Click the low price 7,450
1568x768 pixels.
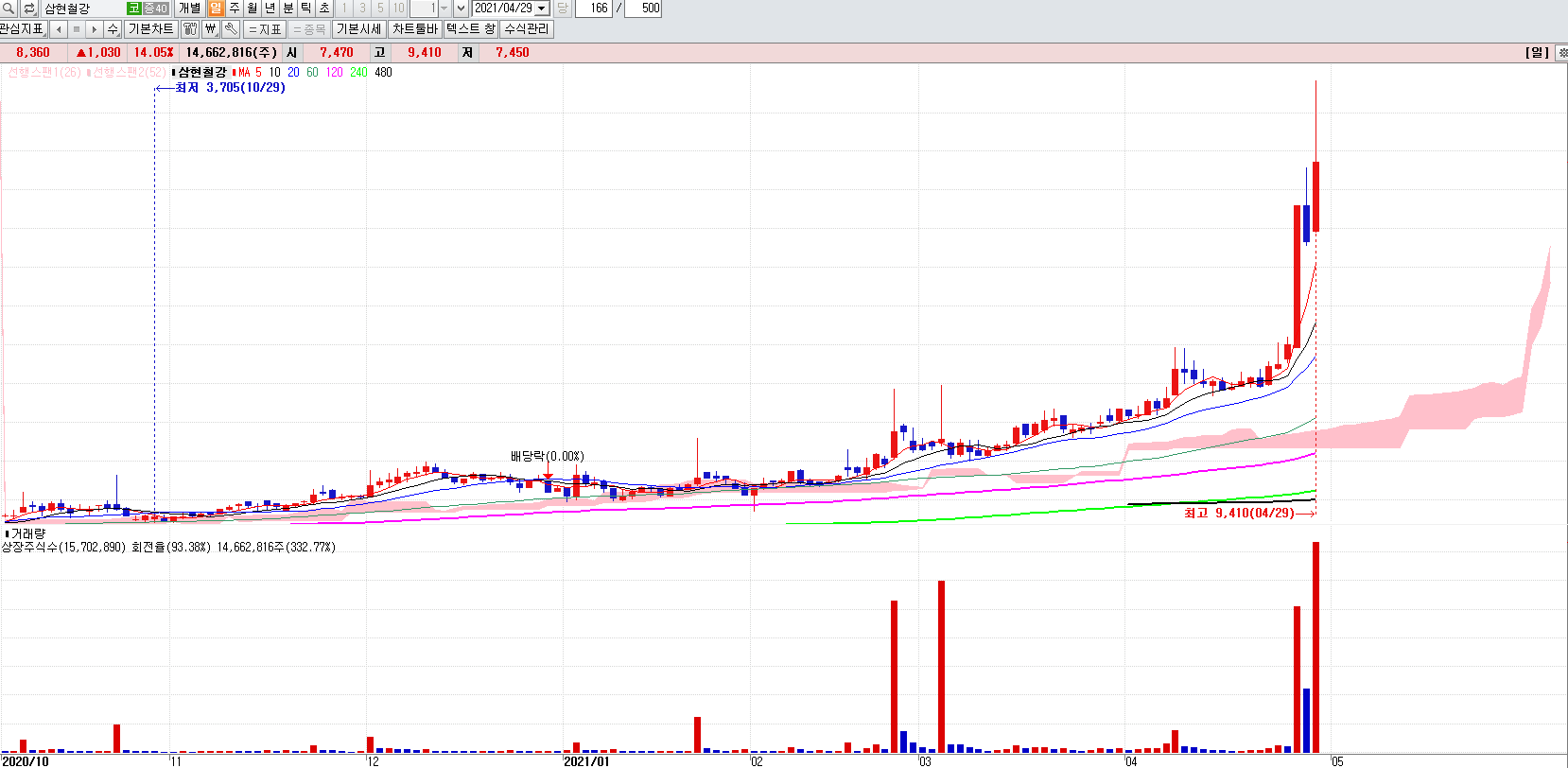(x=513, y=53)
